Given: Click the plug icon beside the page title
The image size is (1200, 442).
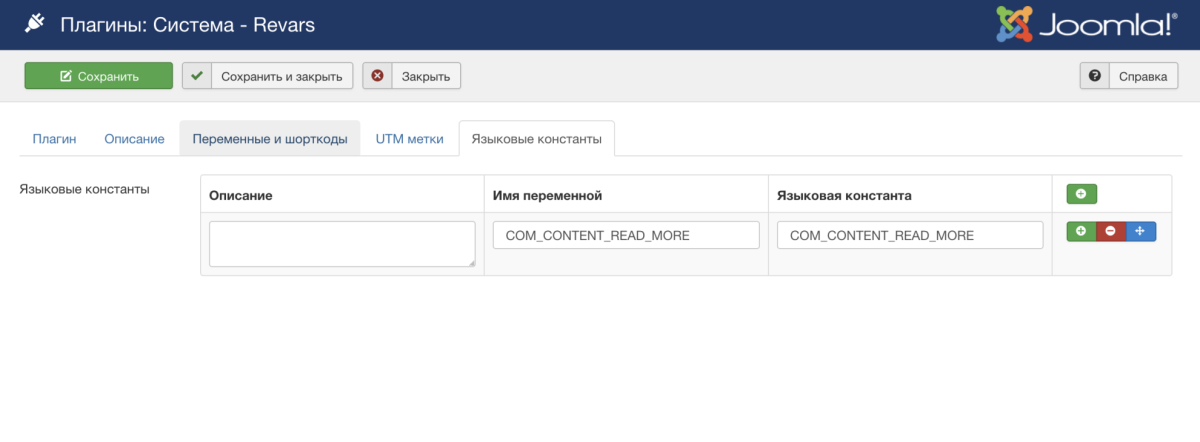Looking at the screenshot, I should (33, 24).
